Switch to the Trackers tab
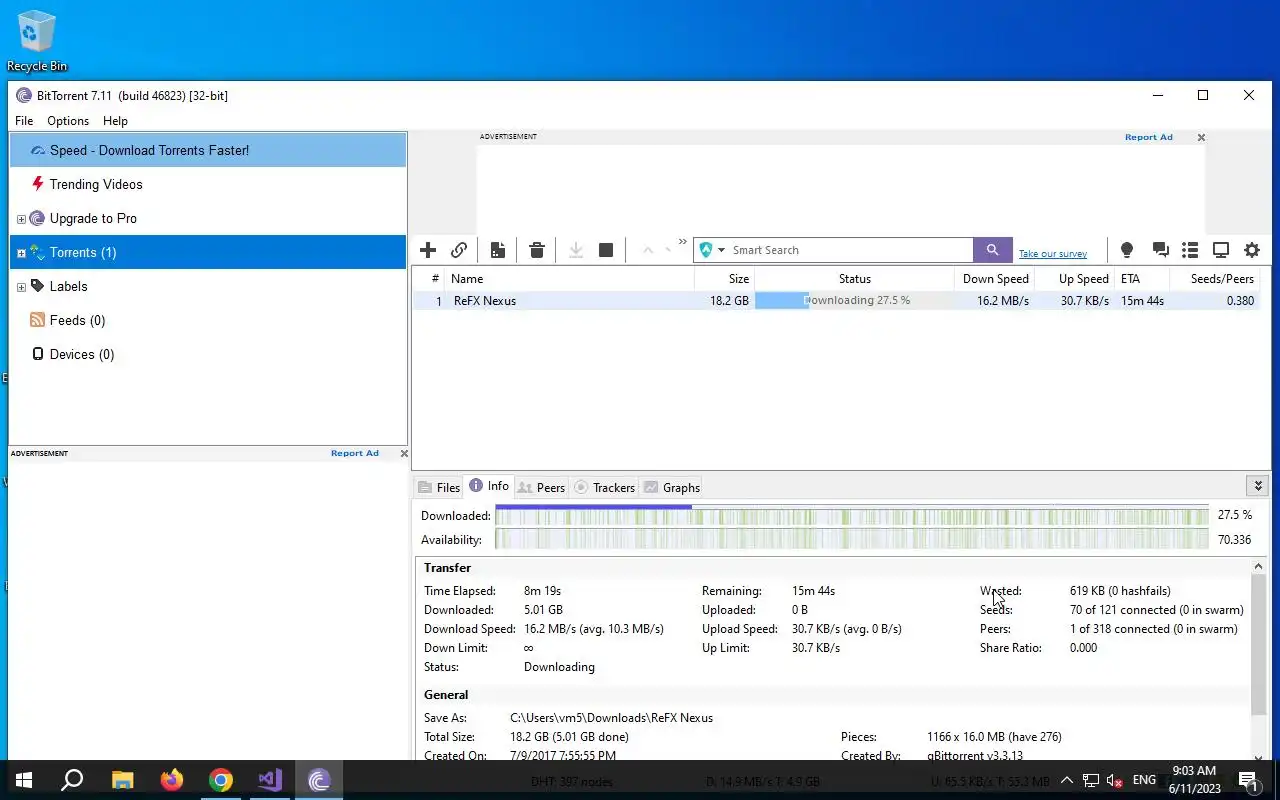This screenshot has height=800, width=1280. pos(605,487)
